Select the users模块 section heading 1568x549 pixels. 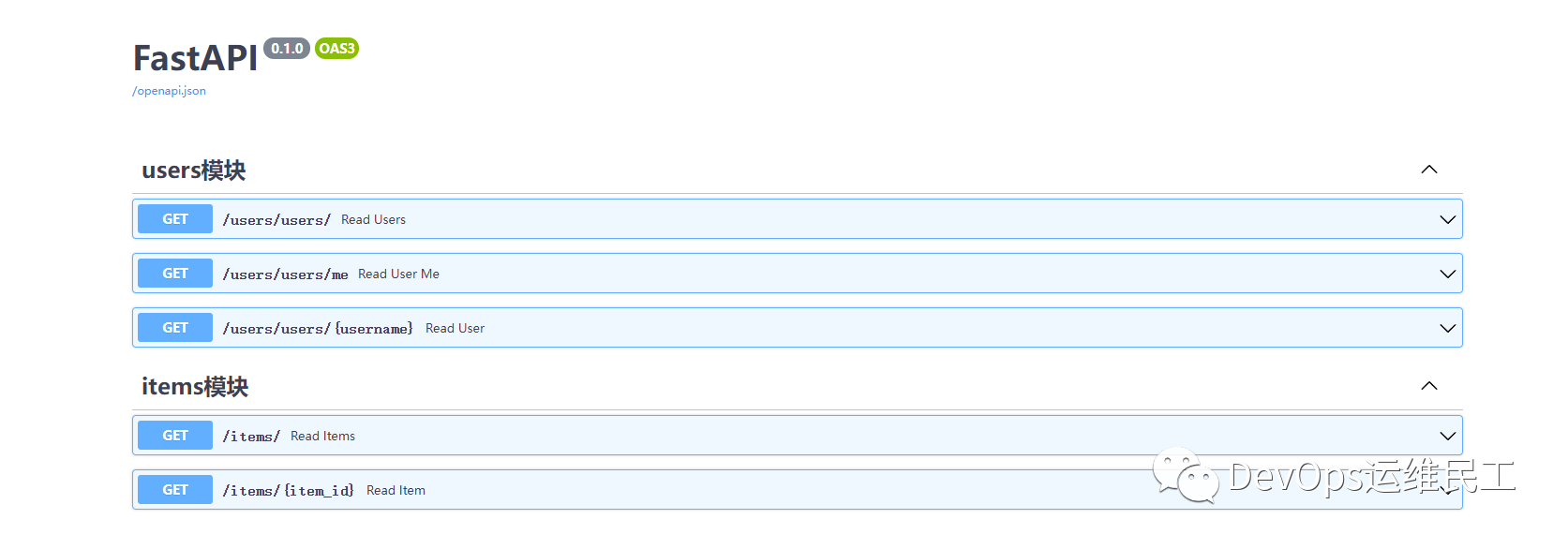coord(192,170)
